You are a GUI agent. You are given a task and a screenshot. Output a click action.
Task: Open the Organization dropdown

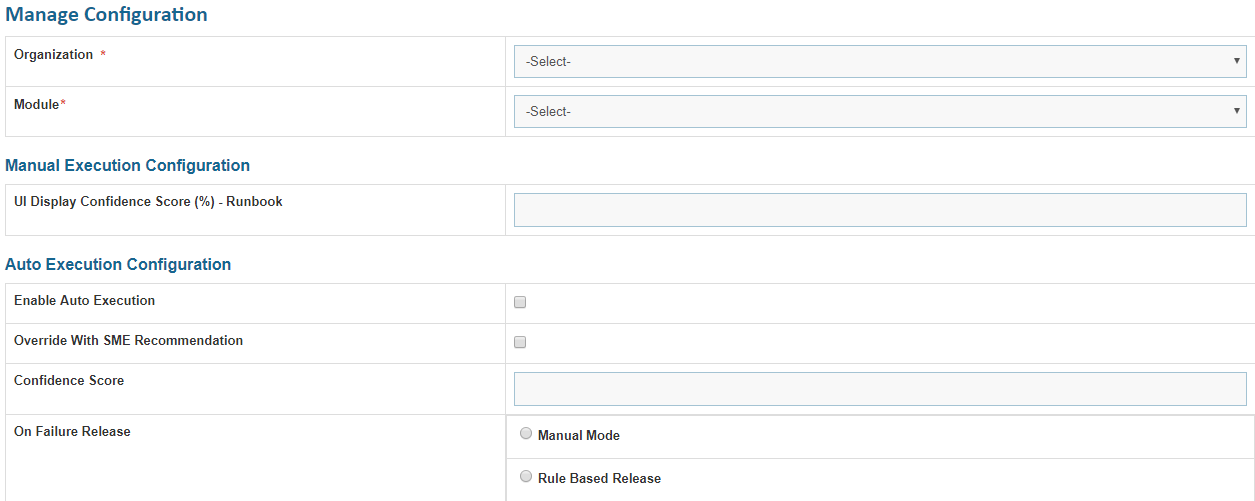(x=880, y=61)
